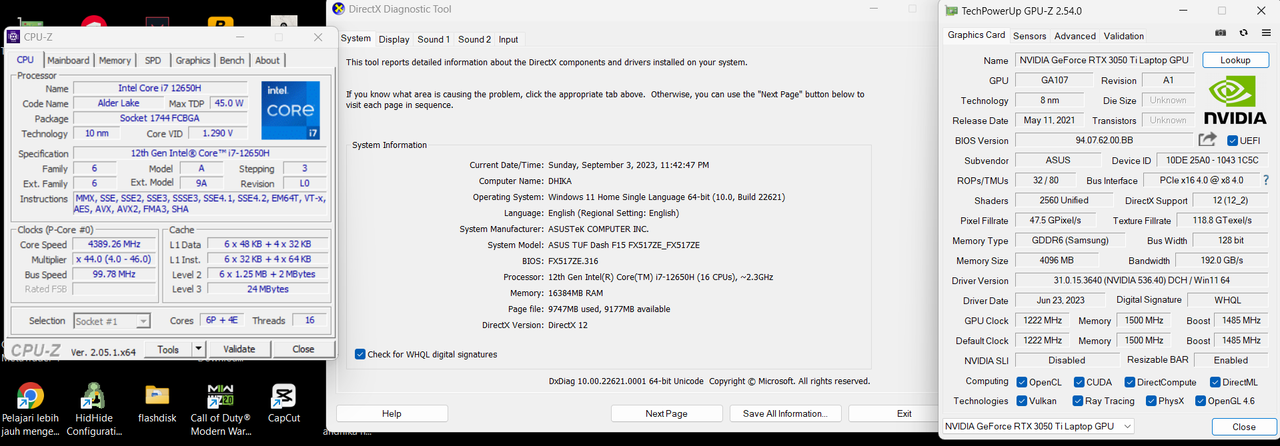Click the Device ID value in GPU-Z
1280x446 pixels.
[1213, 160]
